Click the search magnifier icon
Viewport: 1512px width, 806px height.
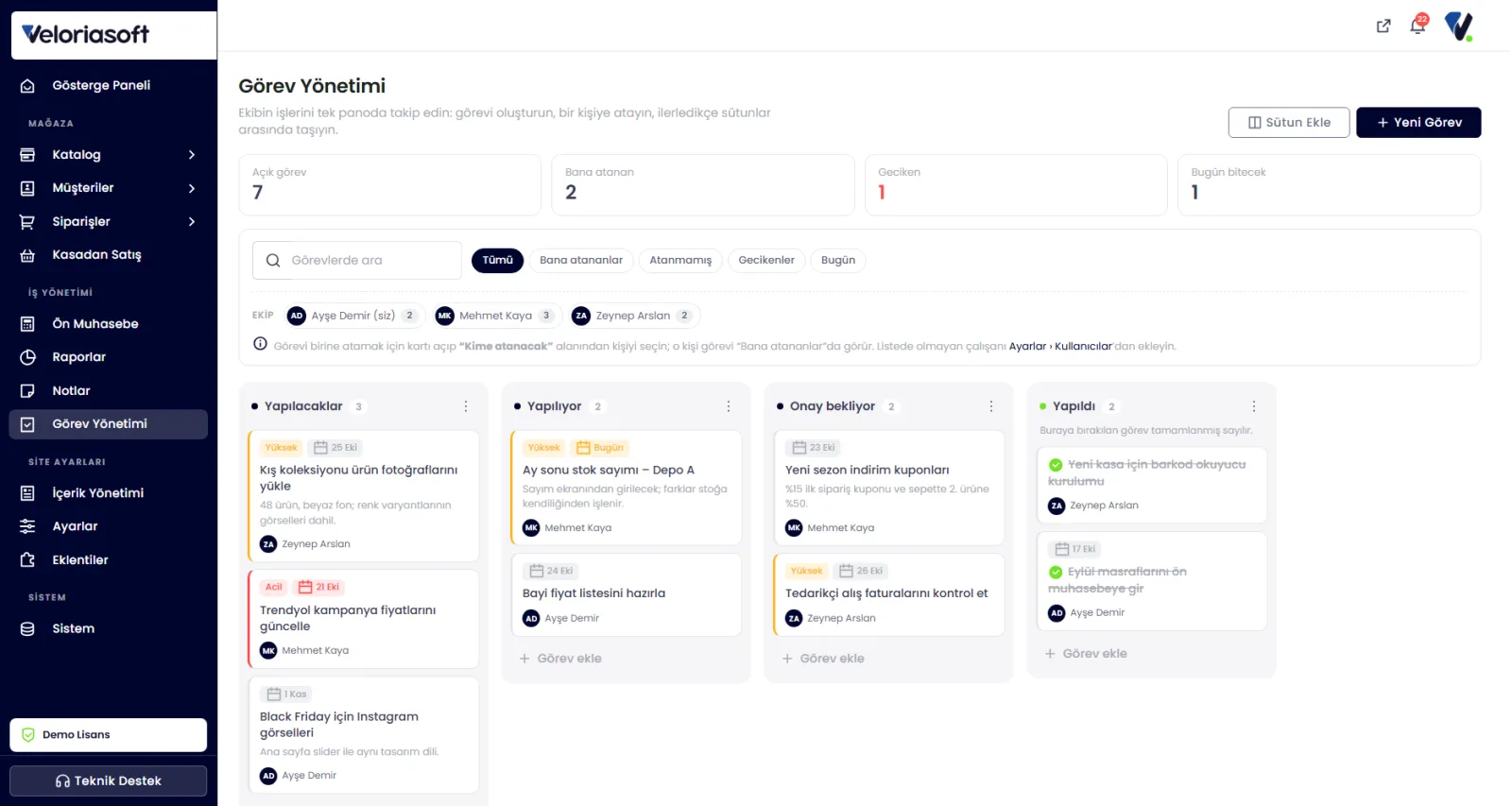273,261
